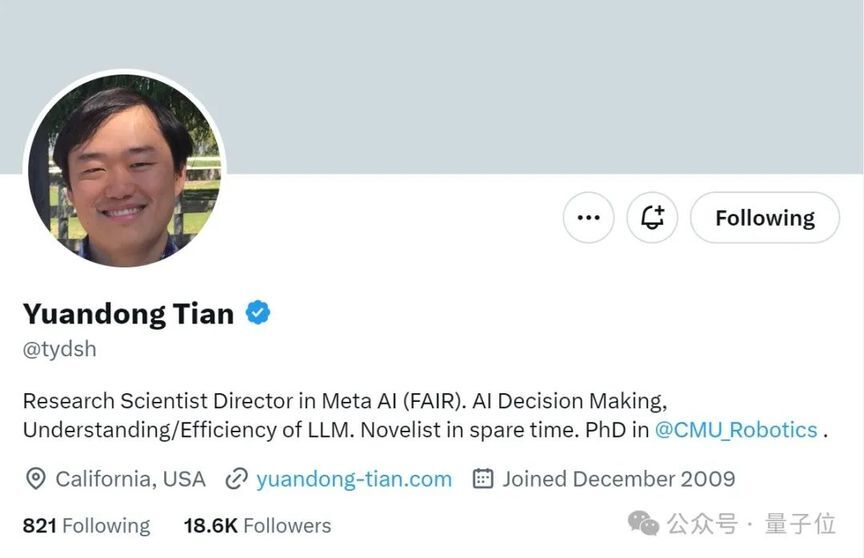View the 18.6K Followers list

tap(257, 526)
